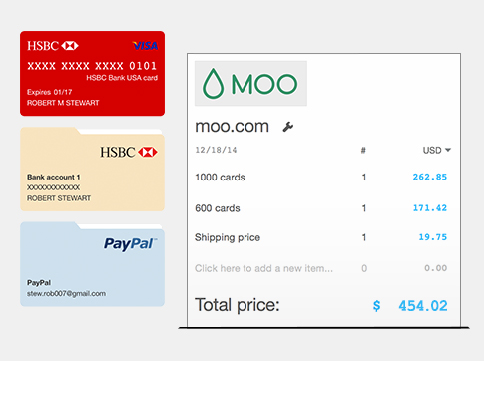Edit the 19.75 shipping price value
Screen dimensions: 484x394
tap(433, 237)
